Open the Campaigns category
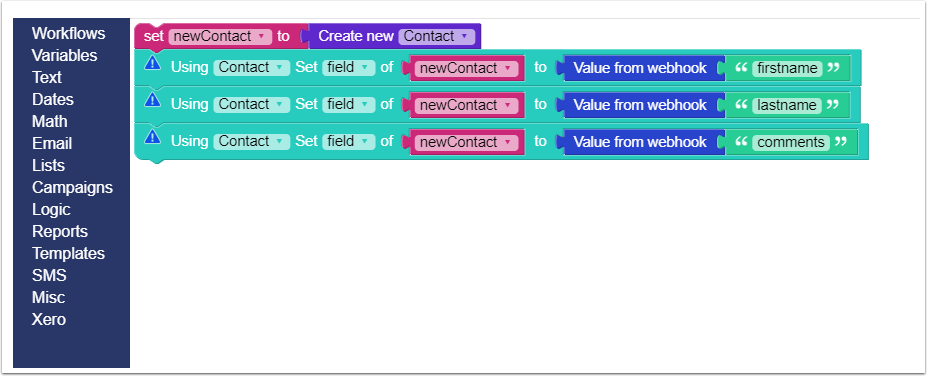 (x=72, y=187)
